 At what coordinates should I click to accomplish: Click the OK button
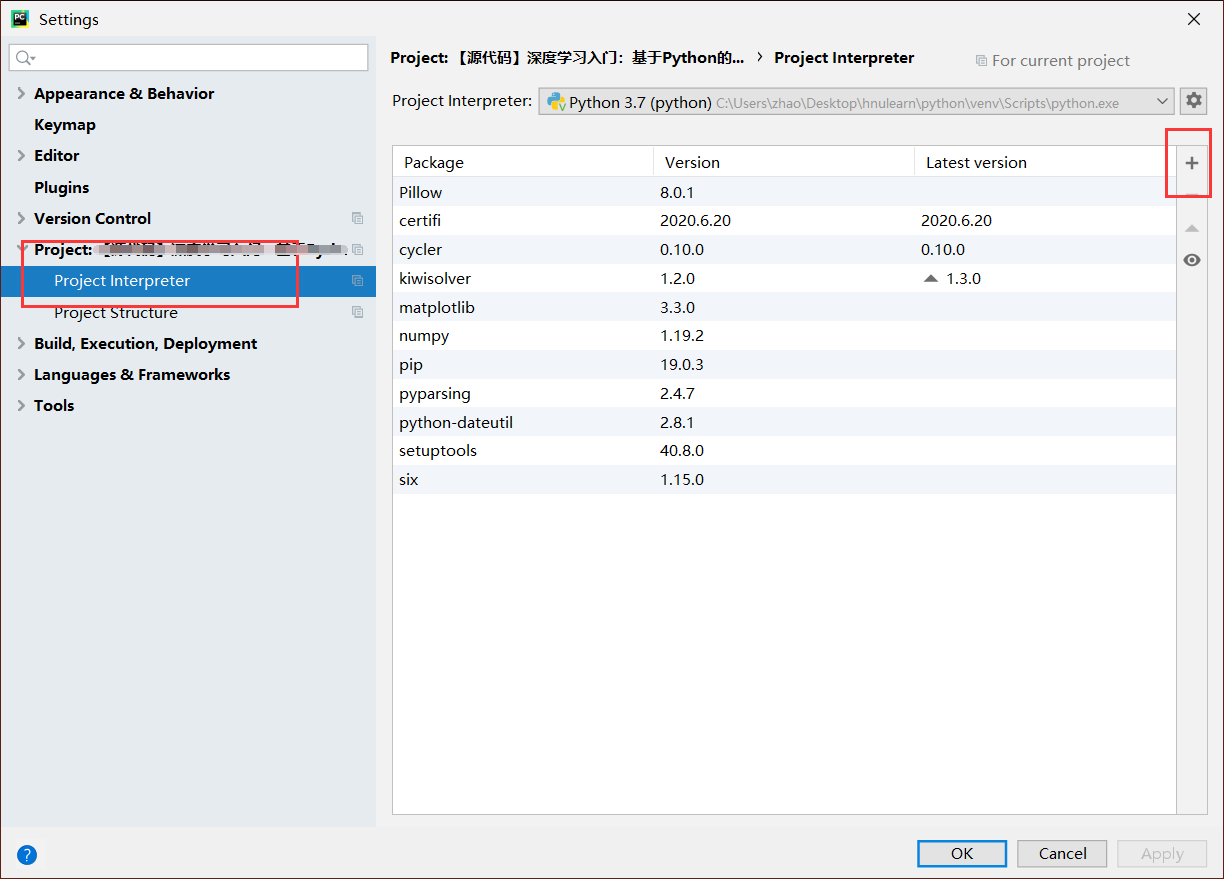click(962, 853)
